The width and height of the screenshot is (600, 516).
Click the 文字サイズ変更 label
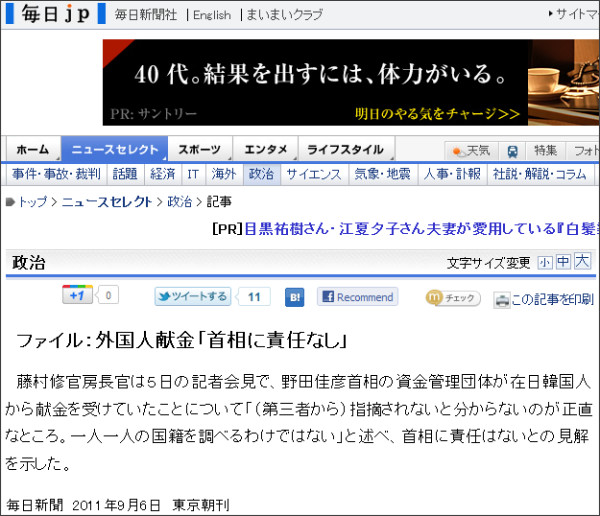489,263
